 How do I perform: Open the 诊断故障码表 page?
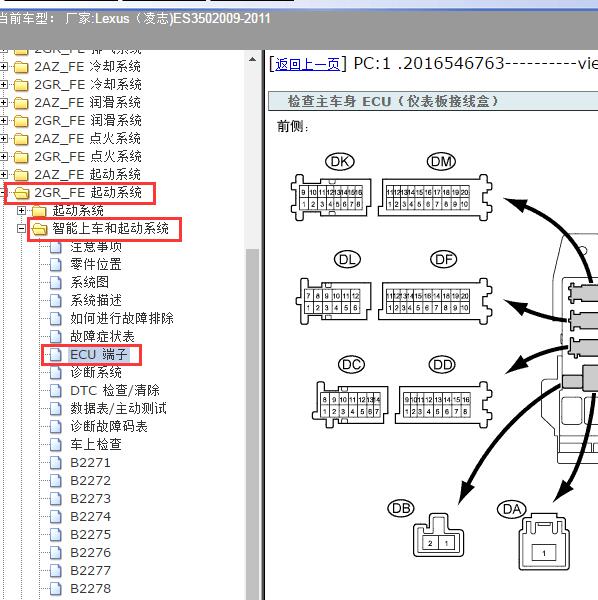(109, 427)
